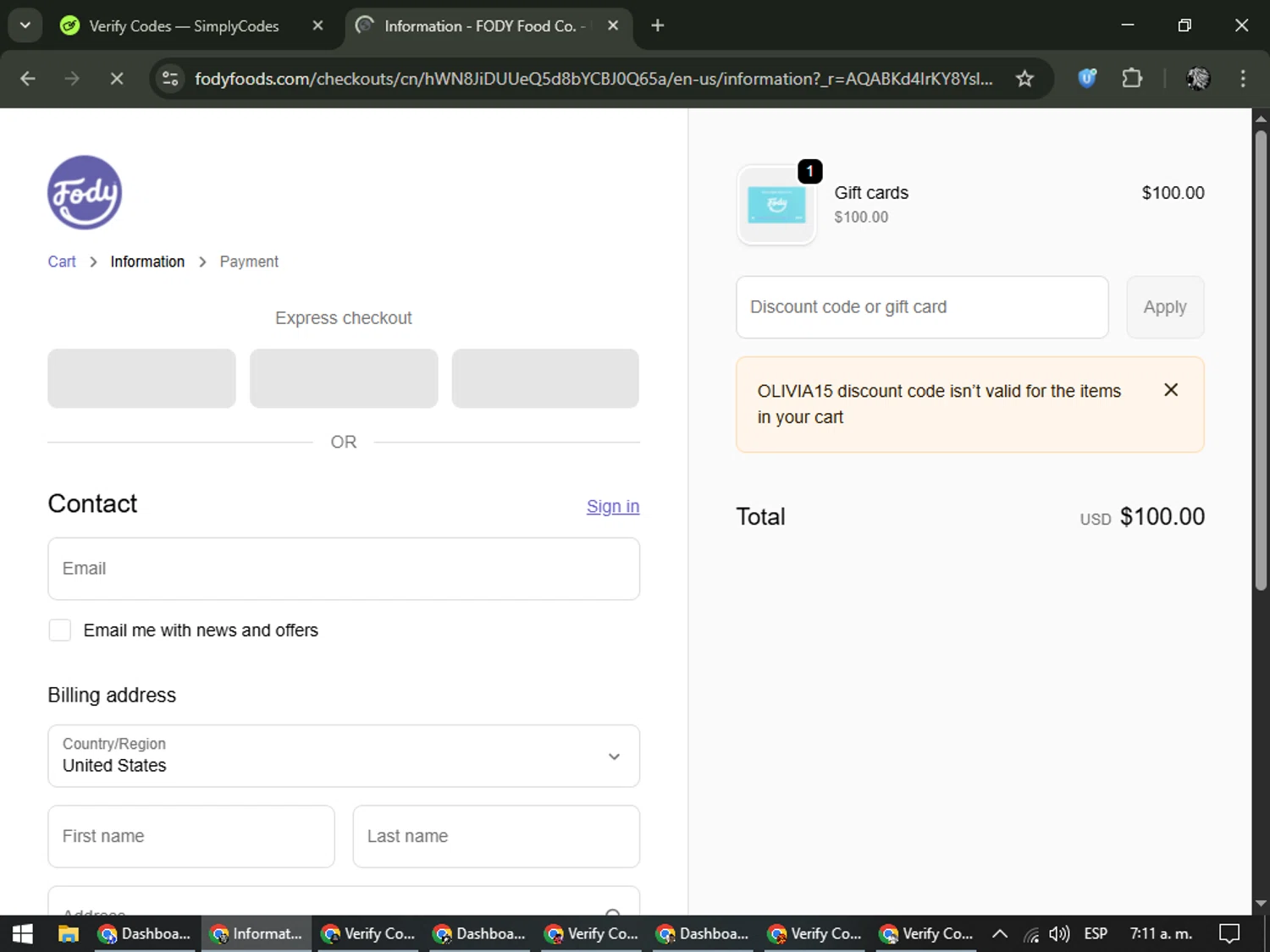Focus the Email input field

point(344,569)
